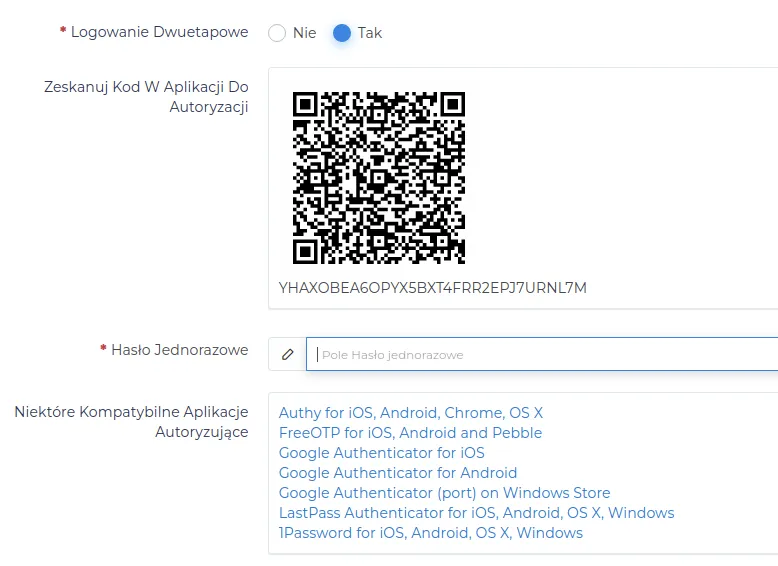The height and width of the screenshot is (566, 778).
Task: Open Google Authenticator (port) on Windows Store
Action: 445,493
